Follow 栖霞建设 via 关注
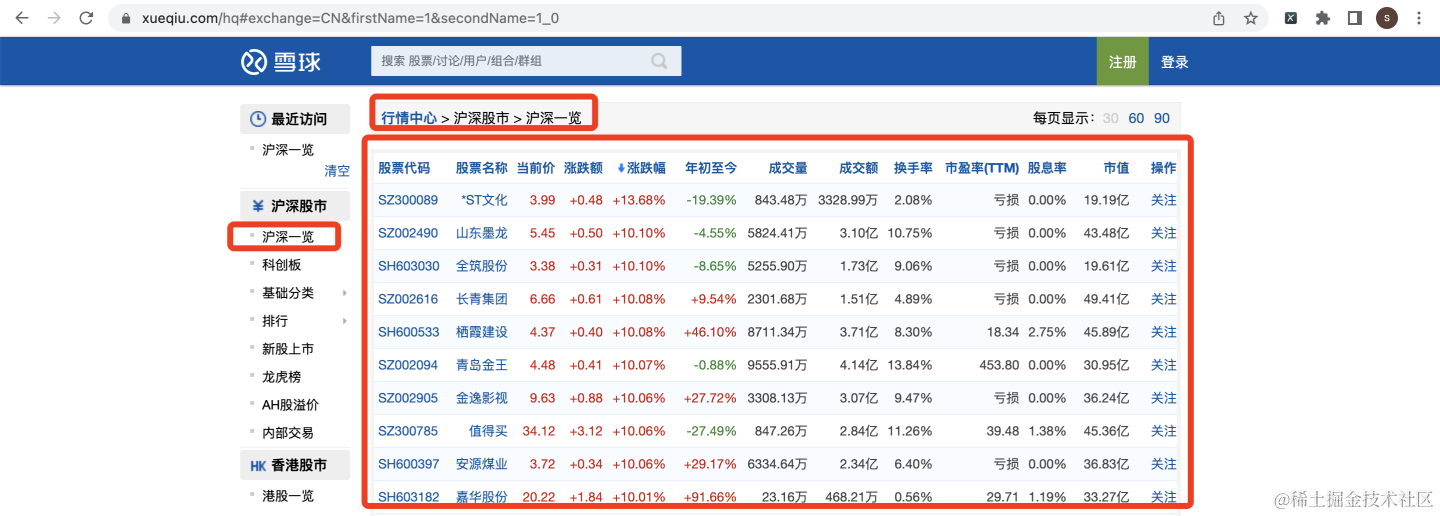The height and width of the screenshot is (516, 1440). coord(1164,332)
